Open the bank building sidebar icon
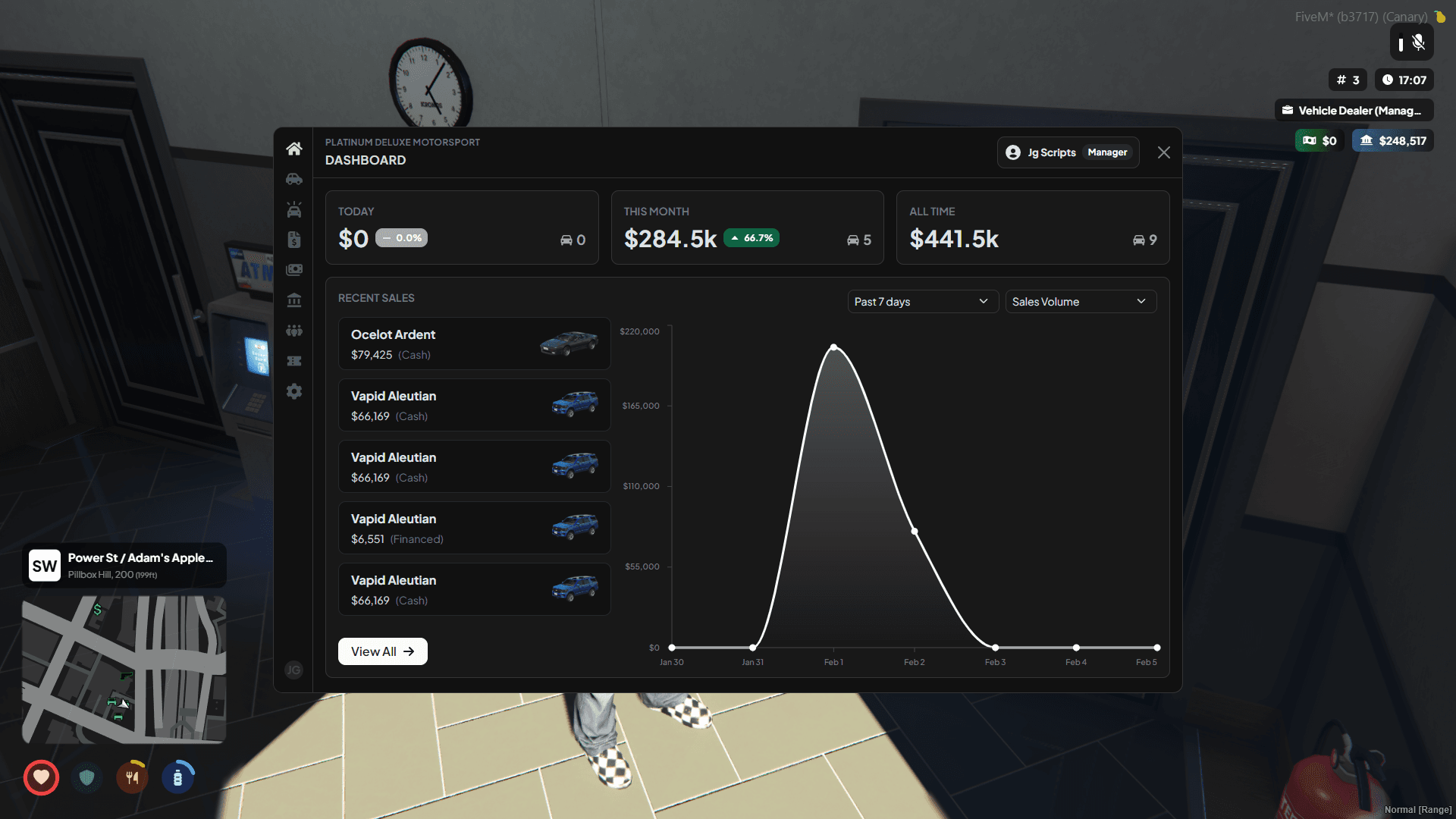Screen dimensions: 1456x819 (294, 300)
